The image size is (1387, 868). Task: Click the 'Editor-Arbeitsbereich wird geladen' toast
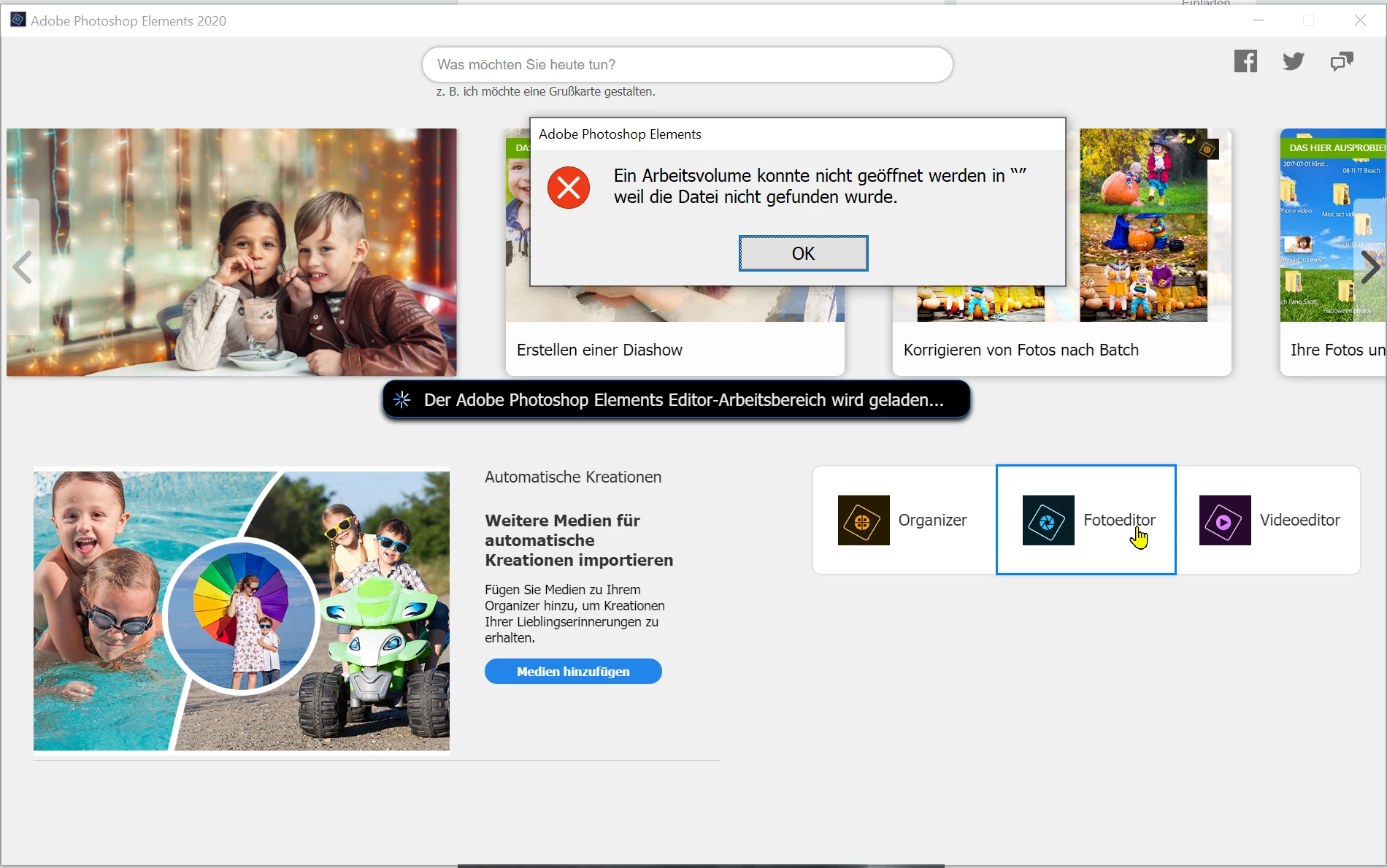pos(677,399)
